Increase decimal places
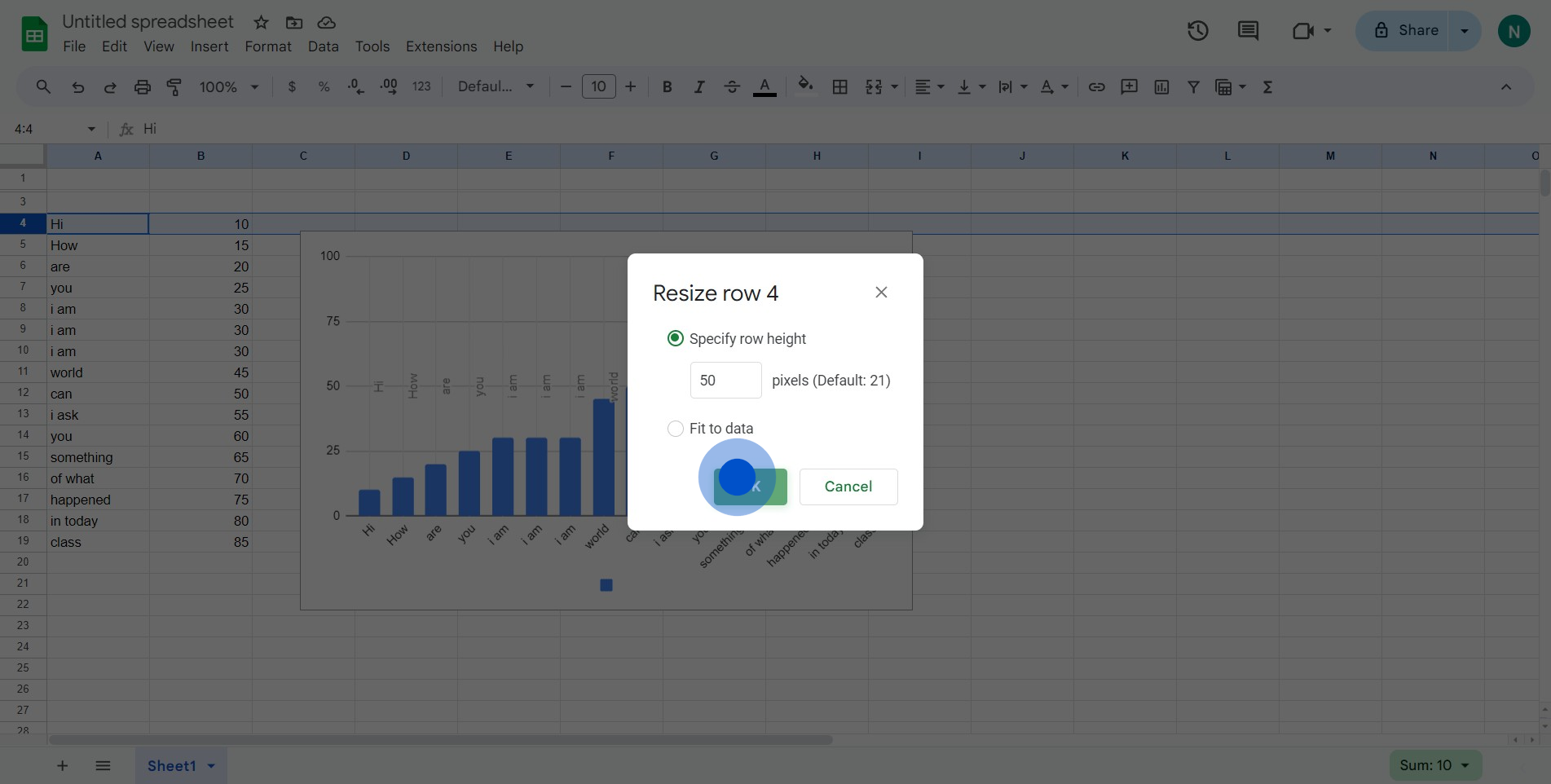This screenshot has width=1551, height=784. click(389, 87)
